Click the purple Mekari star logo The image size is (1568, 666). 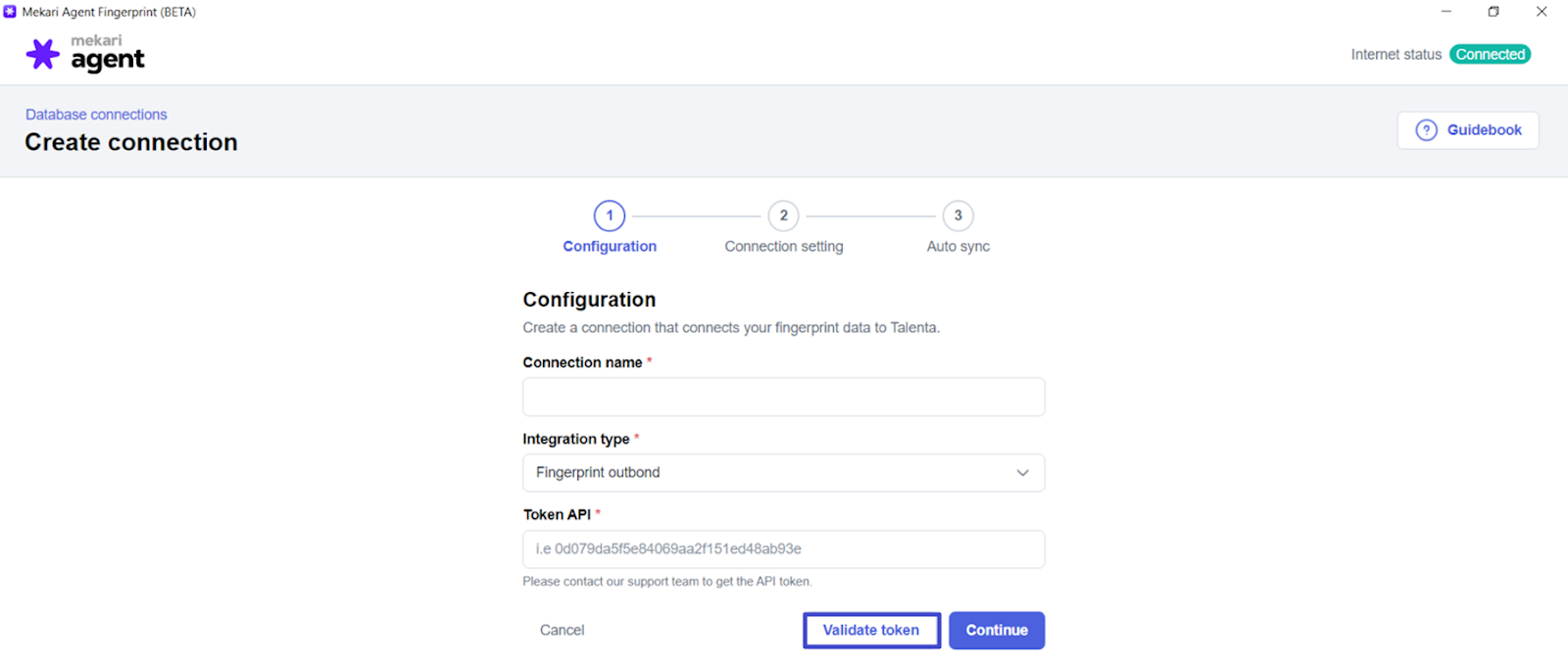pyautogui.click(x=42, y=54)
